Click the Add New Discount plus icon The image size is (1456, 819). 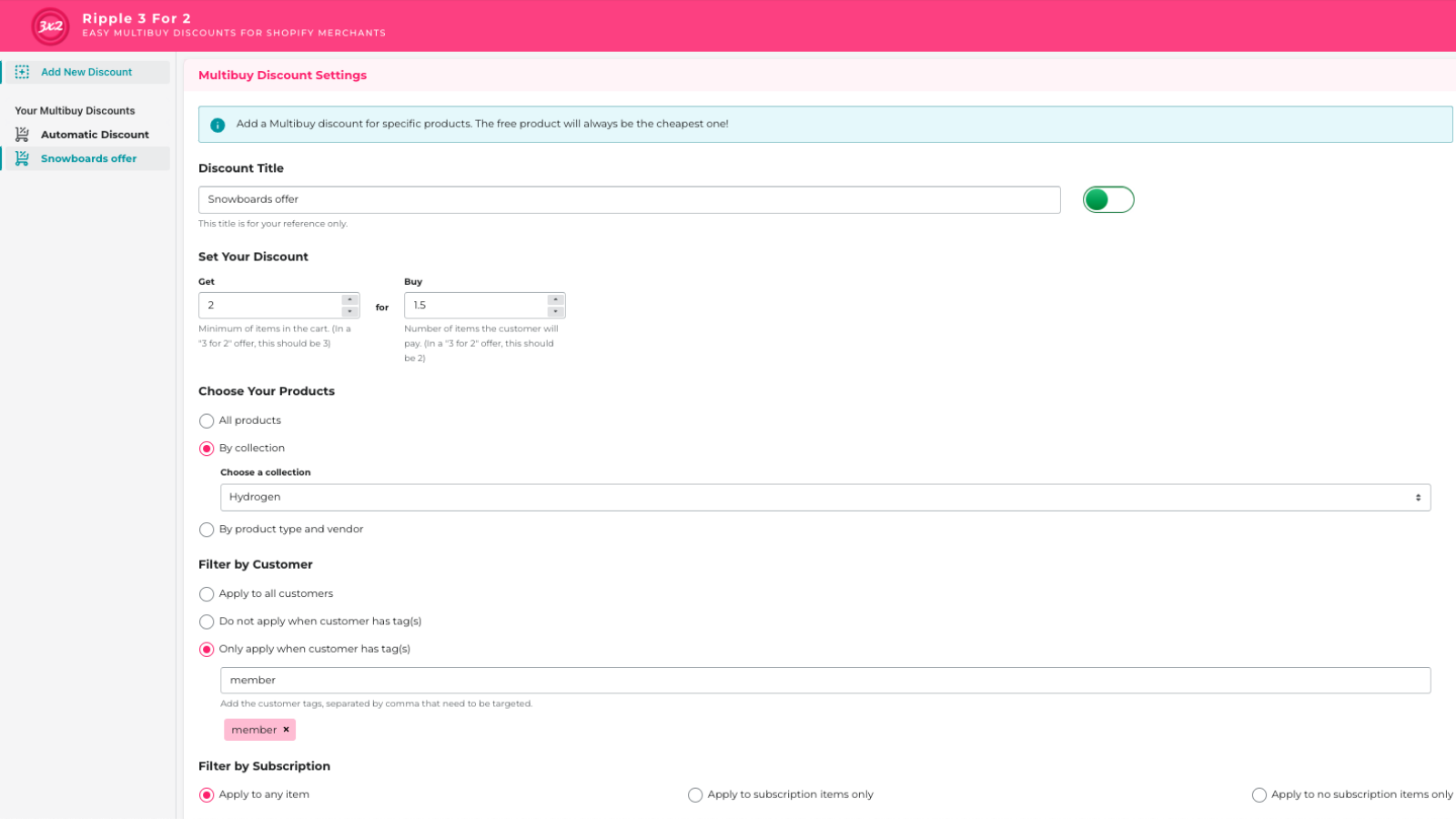[23, 72]
